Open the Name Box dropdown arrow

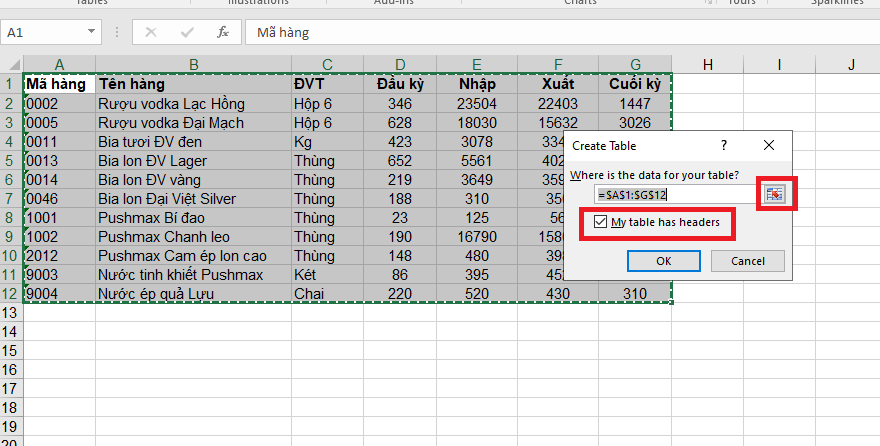click(x=91, y=32)
